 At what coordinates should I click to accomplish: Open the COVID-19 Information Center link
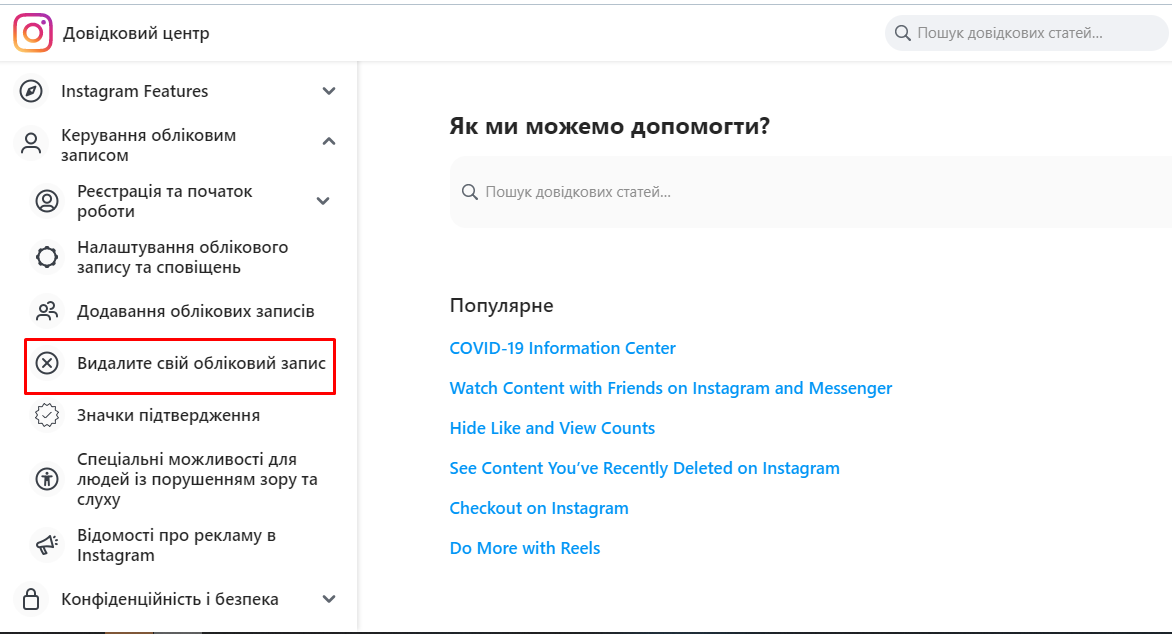coord(562,347)
